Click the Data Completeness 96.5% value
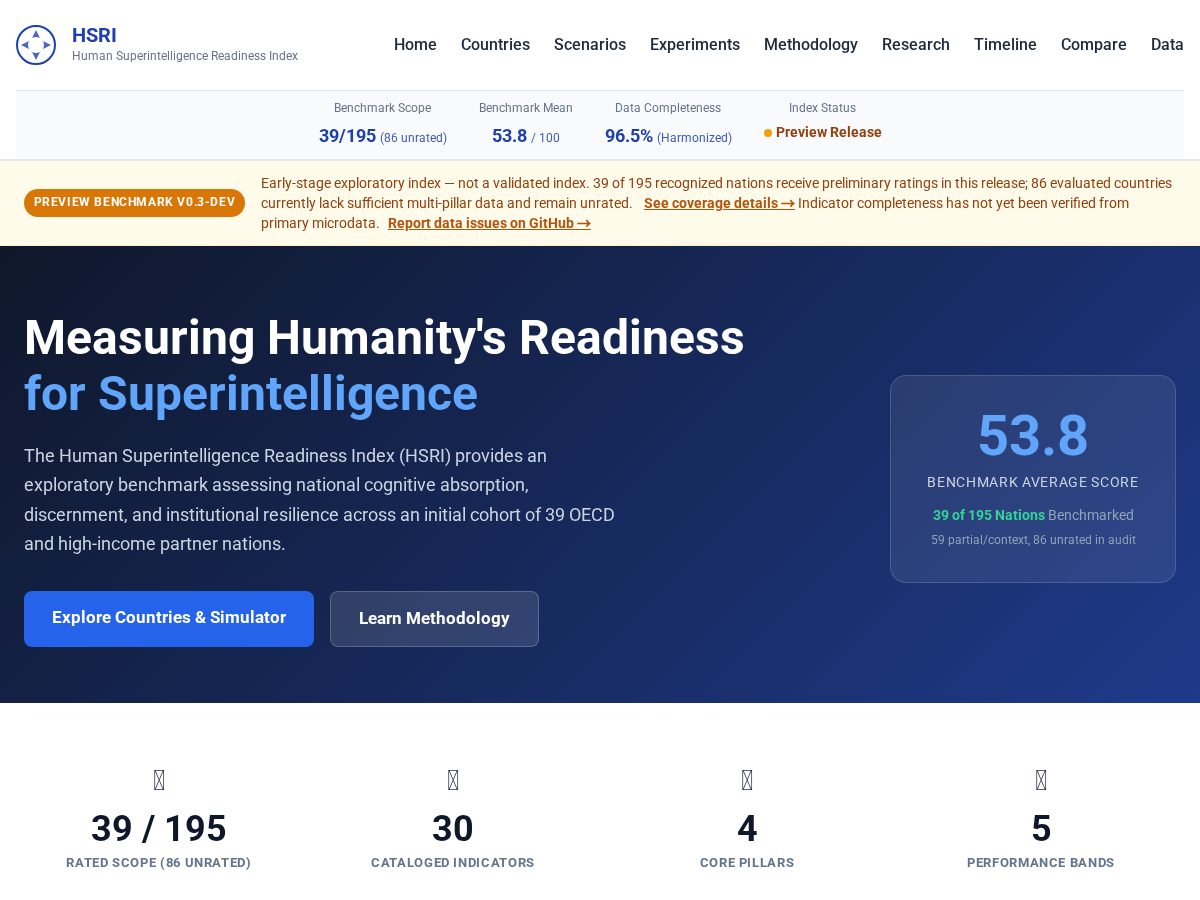Image resolution: width=1200 pixels, height=900 pixels. [668, 136]
